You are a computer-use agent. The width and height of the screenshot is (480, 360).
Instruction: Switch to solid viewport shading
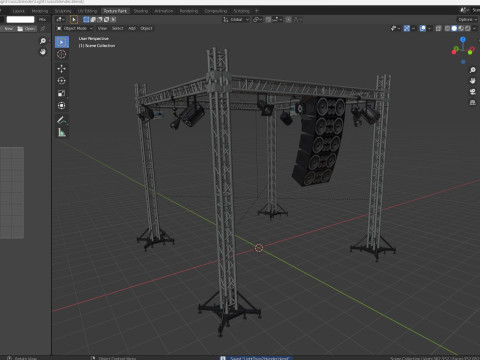(454, 28)
